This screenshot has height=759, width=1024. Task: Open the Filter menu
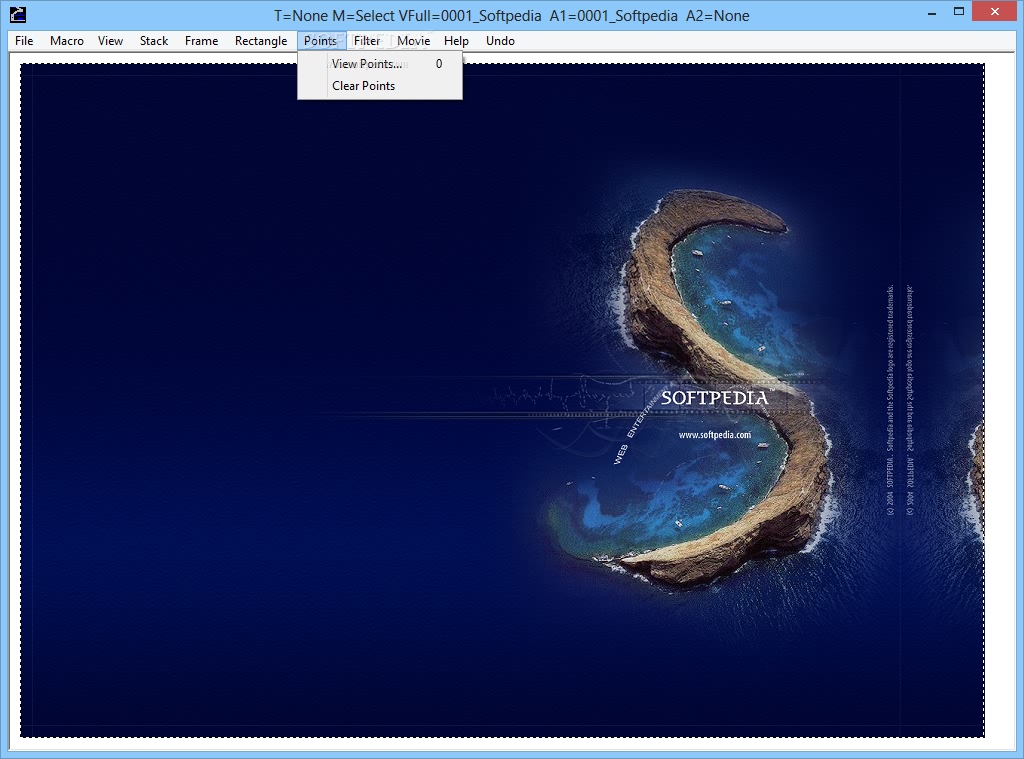pyautogui.click(x=366, y=40)
